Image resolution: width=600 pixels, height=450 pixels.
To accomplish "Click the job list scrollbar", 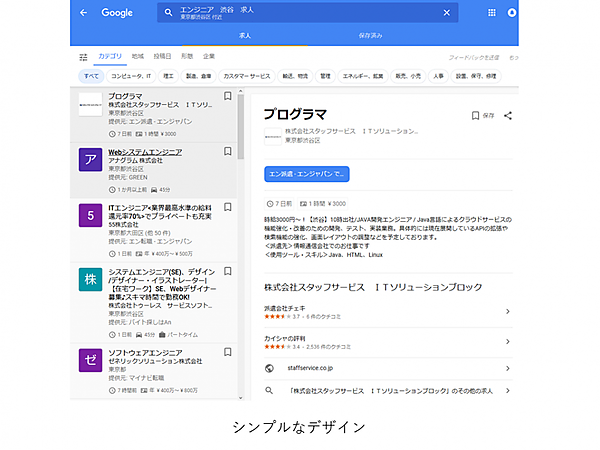I will [x=240, y=125].
